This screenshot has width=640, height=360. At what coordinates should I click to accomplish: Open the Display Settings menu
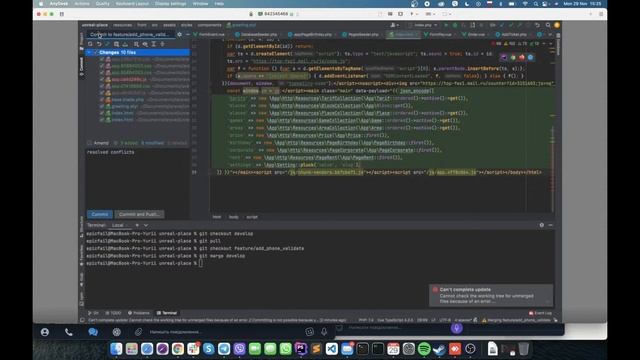(171, 4)
